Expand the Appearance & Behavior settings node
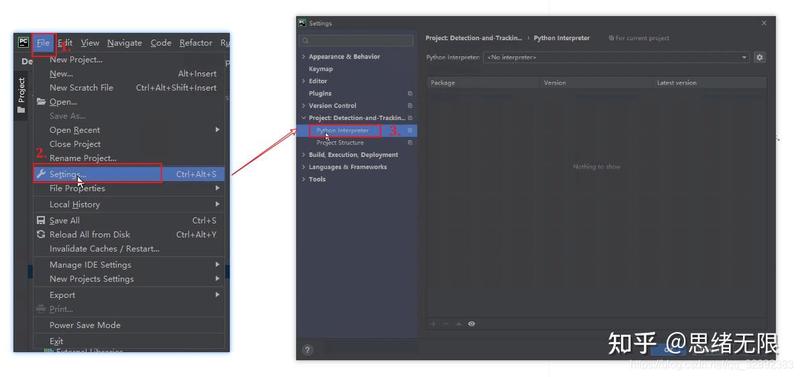The width and height of the screenshot is (800, 377). point(304,57)
